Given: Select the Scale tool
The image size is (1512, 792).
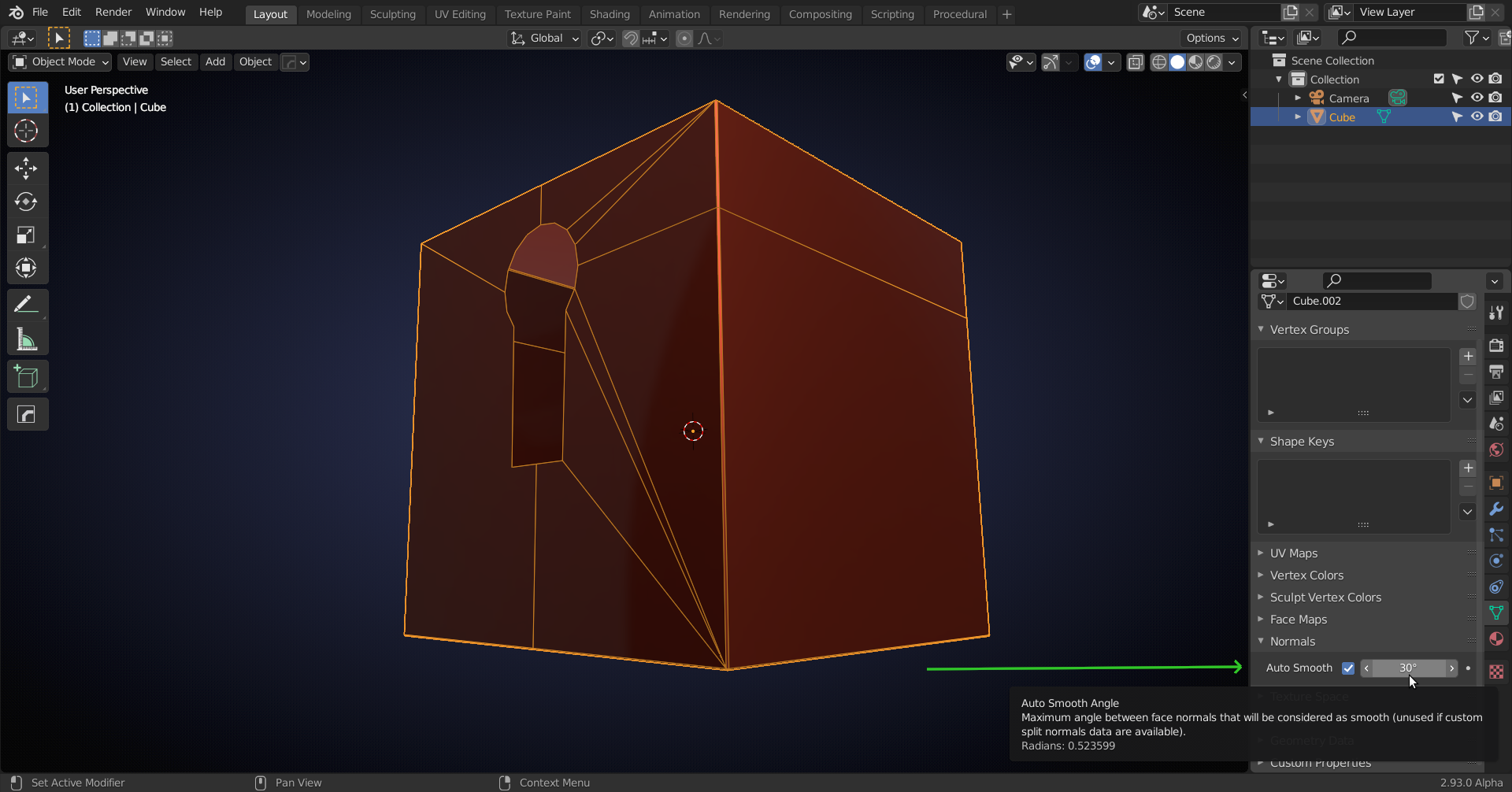Looking at the screenshot, I should coord(27,235).
